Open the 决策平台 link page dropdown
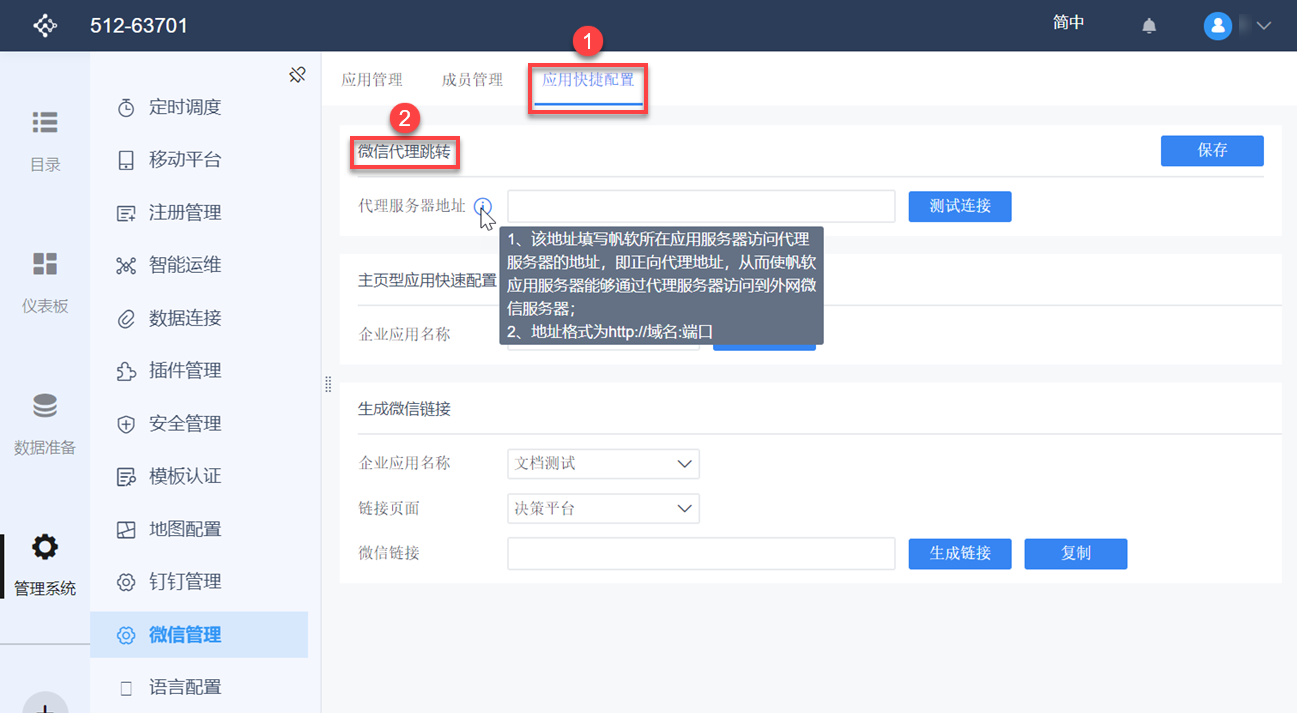This screenshot has width=1297, height=713. [603, 508]
